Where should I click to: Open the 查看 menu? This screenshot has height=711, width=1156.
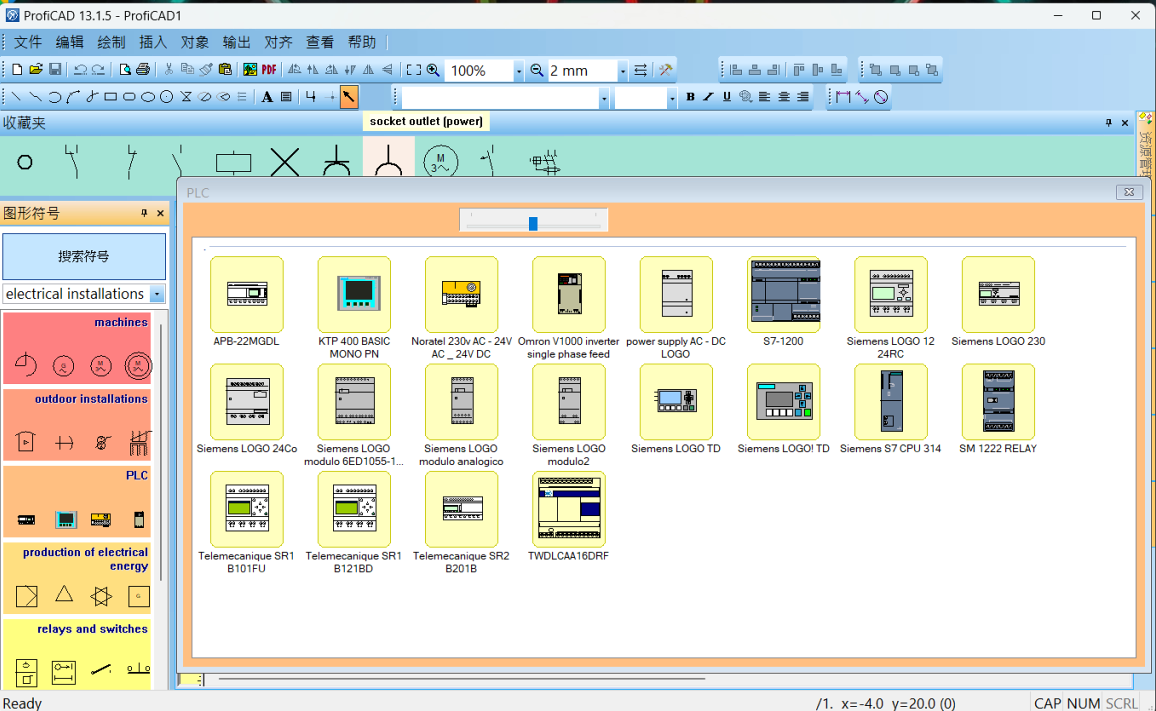pos(320,42)
